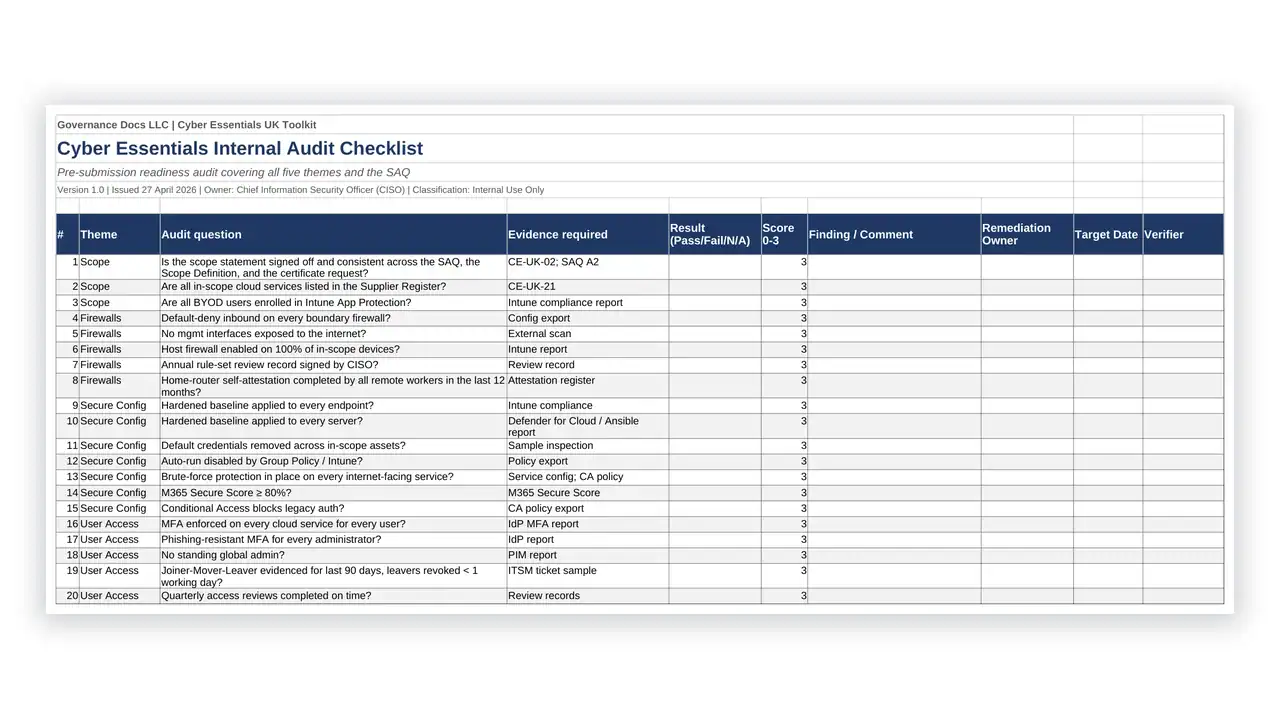Click the 'Config export' evidence cell
This screenshot has height=720, width=1280.
coord(588,319)
